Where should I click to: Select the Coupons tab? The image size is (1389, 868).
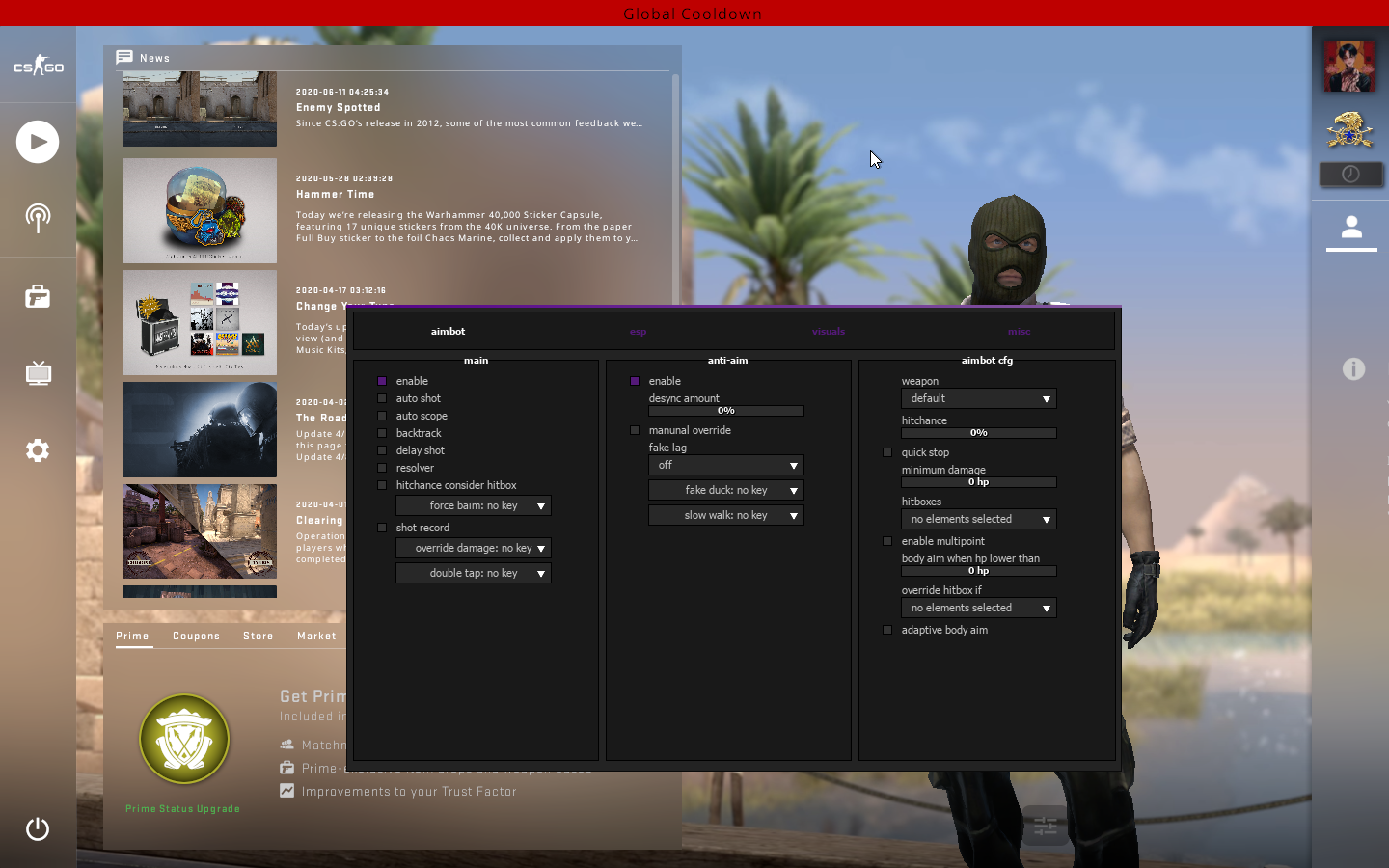click(197, 636)
